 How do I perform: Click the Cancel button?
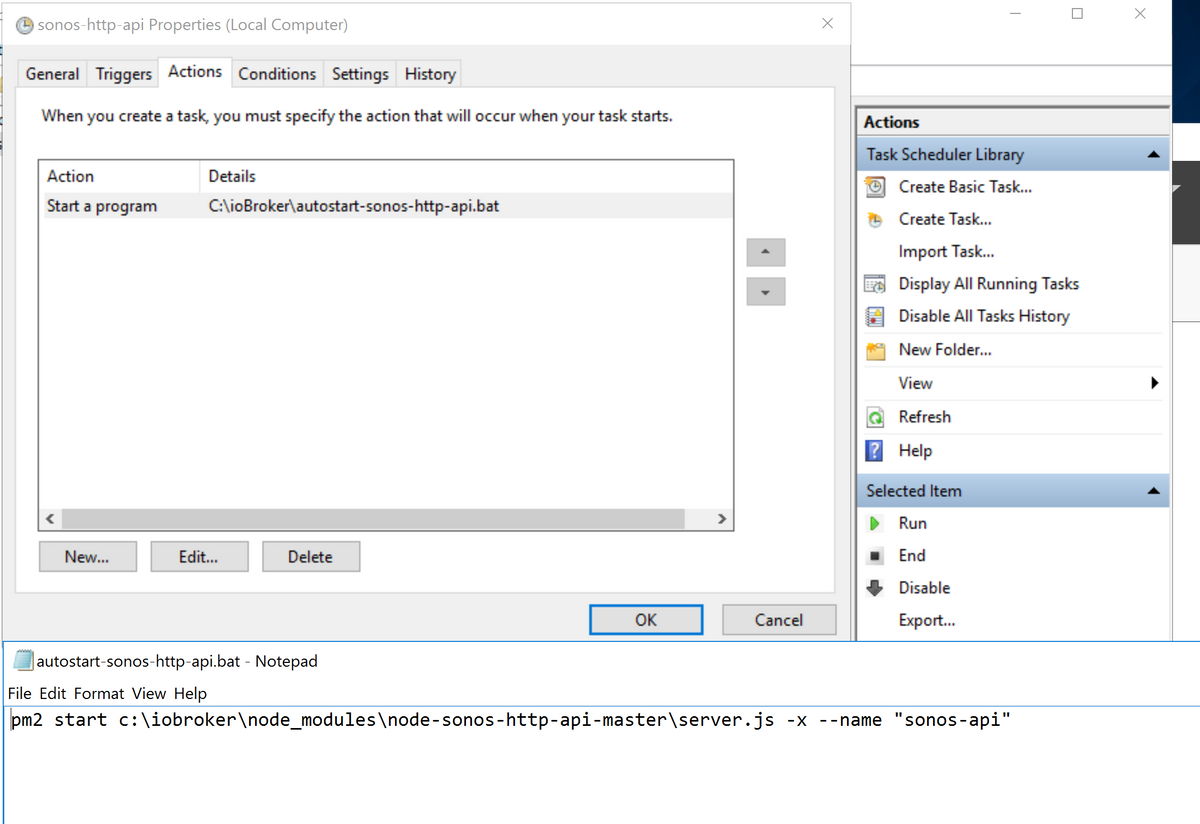[779, 620]
